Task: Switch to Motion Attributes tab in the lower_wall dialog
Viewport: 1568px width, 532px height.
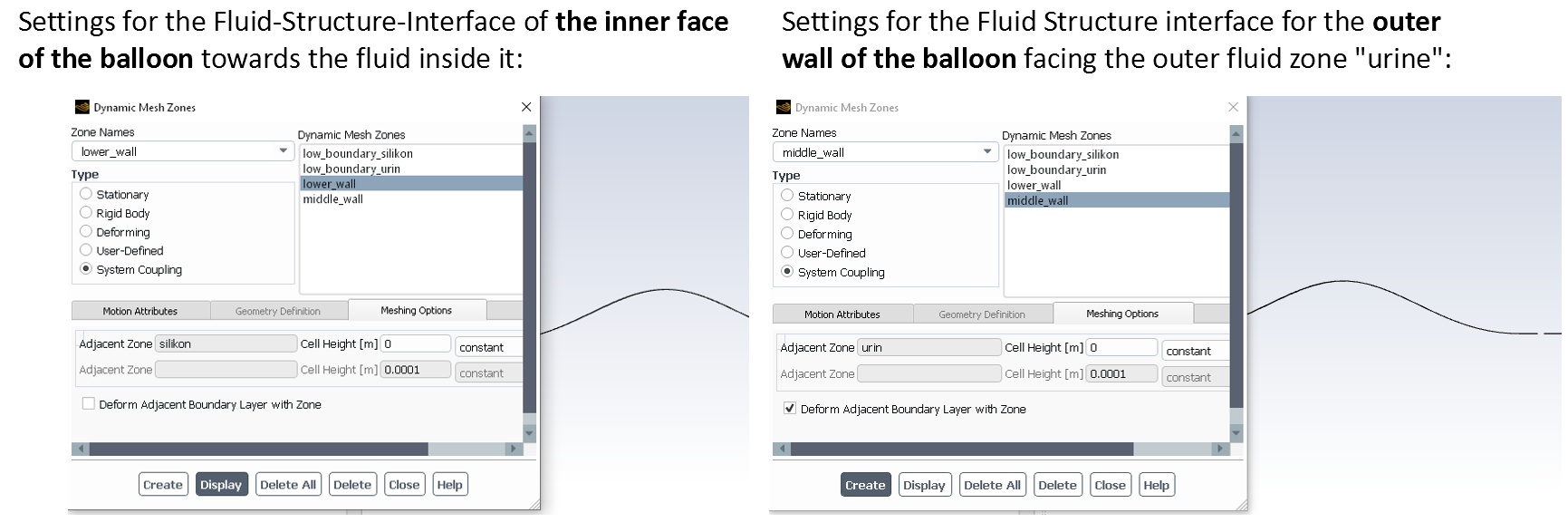Action: pyautogui.click(x=139, y=311)
